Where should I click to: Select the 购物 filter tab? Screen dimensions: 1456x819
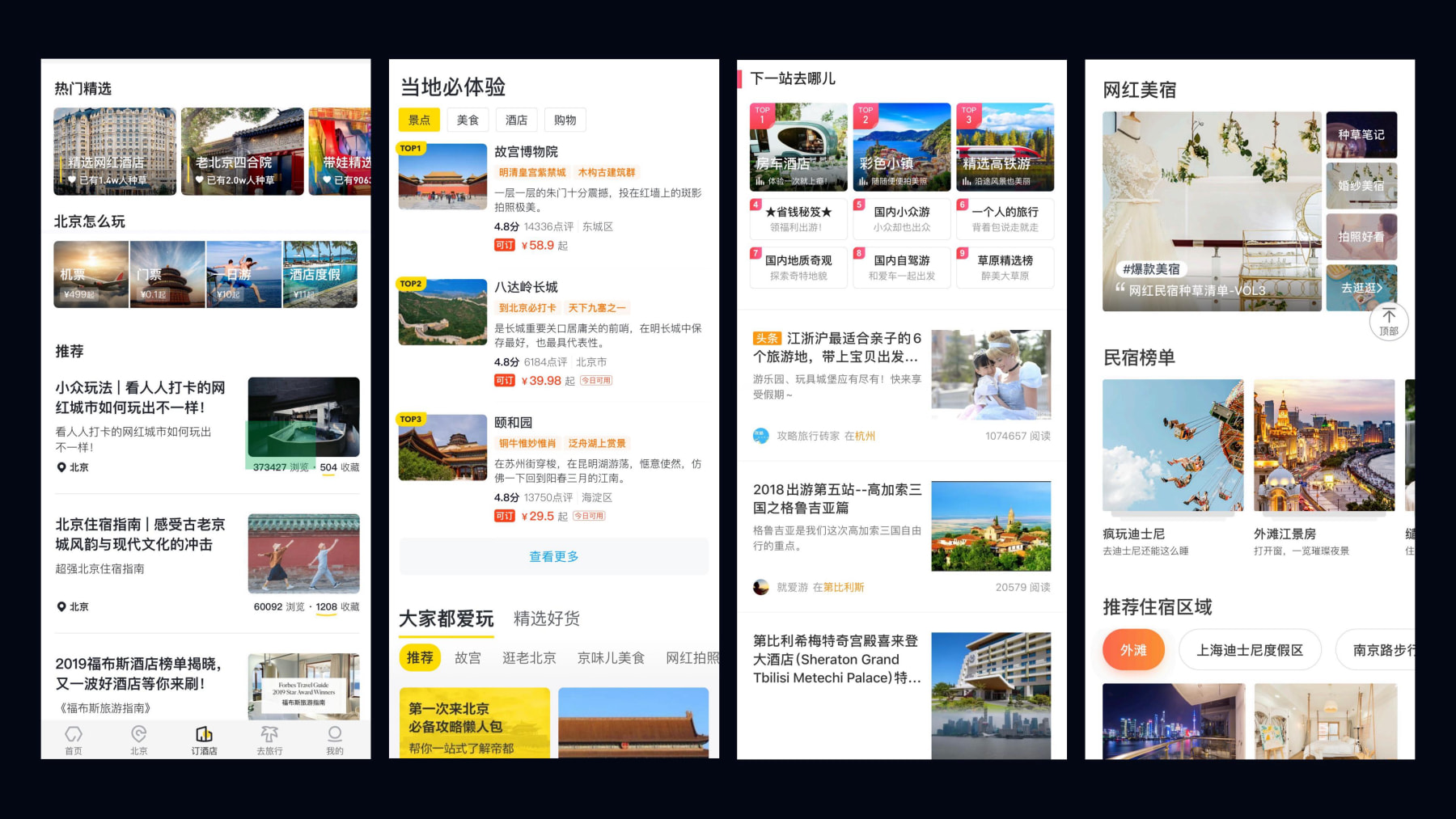pyautogui.click(x=565, y=120)
